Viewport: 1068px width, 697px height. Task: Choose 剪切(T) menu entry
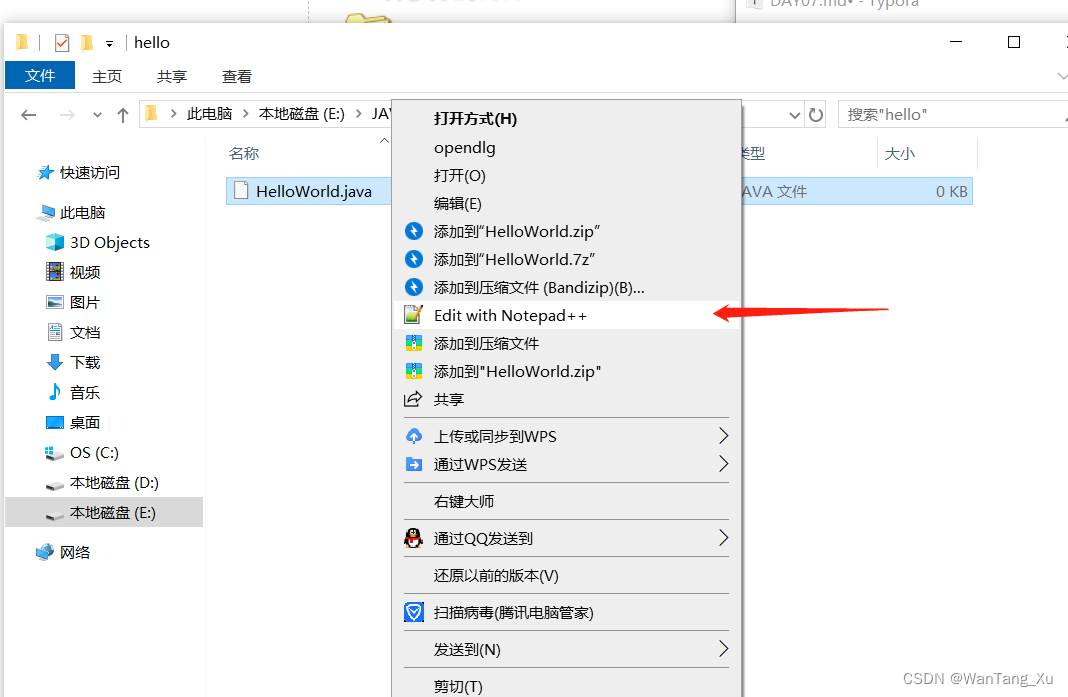point(566,685)
